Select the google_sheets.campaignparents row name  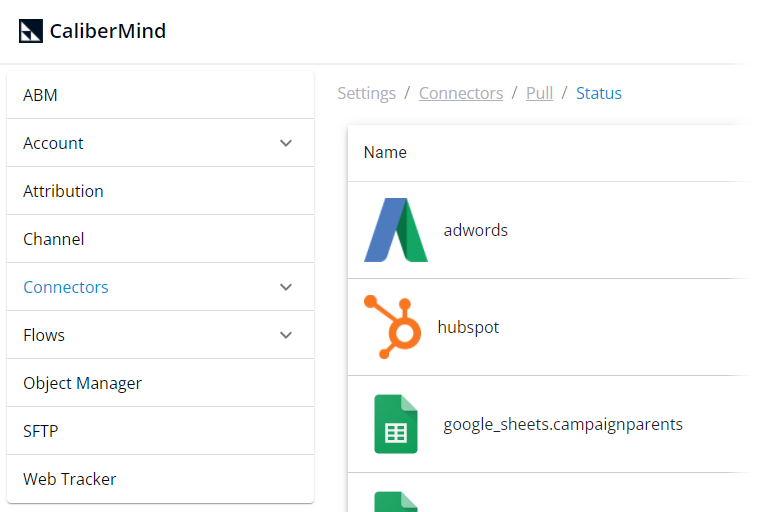563,424
